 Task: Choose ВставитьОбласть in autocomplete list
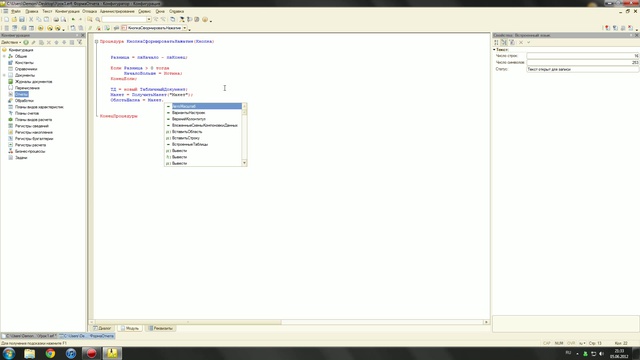[187, 131]
